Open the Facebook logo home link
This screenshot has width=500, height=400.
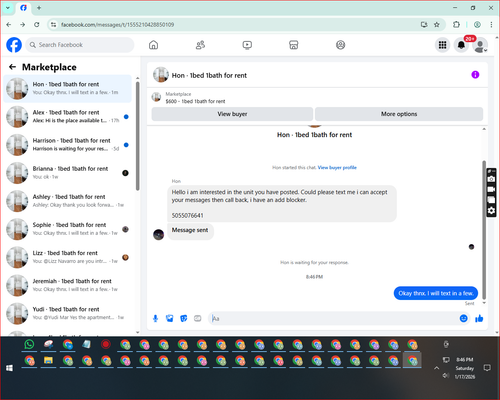click(x=14, y=45)
